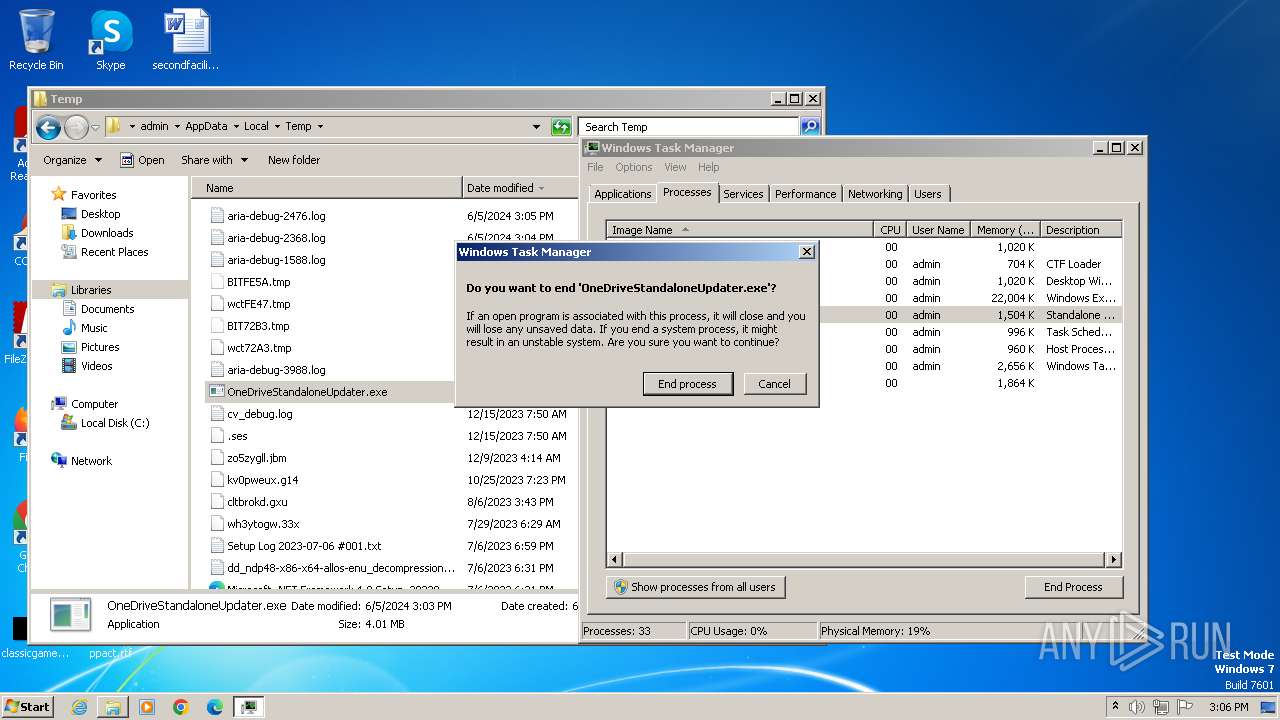Sort processes by Description column
Viewport: 1280px width, 720px height.
pyautogui.click(x=1081, y=230)
